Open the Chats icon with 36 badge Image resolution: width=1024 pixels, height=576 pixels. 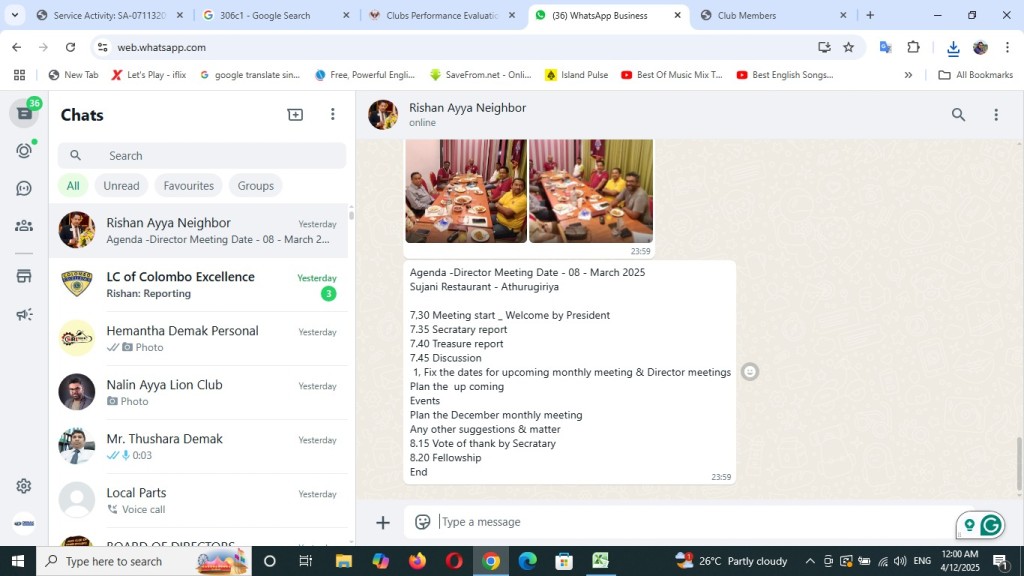click(25, 113)
